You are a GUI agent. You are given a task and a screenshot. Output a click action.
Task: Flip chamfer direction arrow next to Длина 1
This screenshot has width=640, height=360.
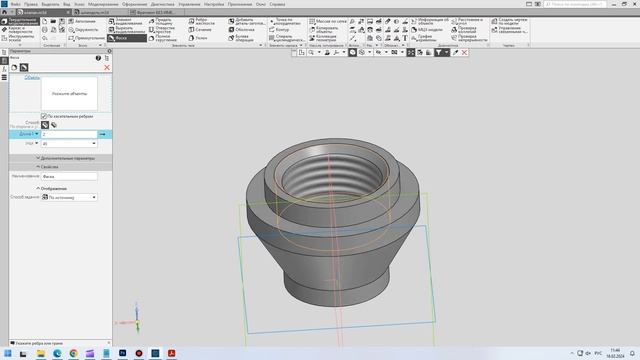coord(102,134)
